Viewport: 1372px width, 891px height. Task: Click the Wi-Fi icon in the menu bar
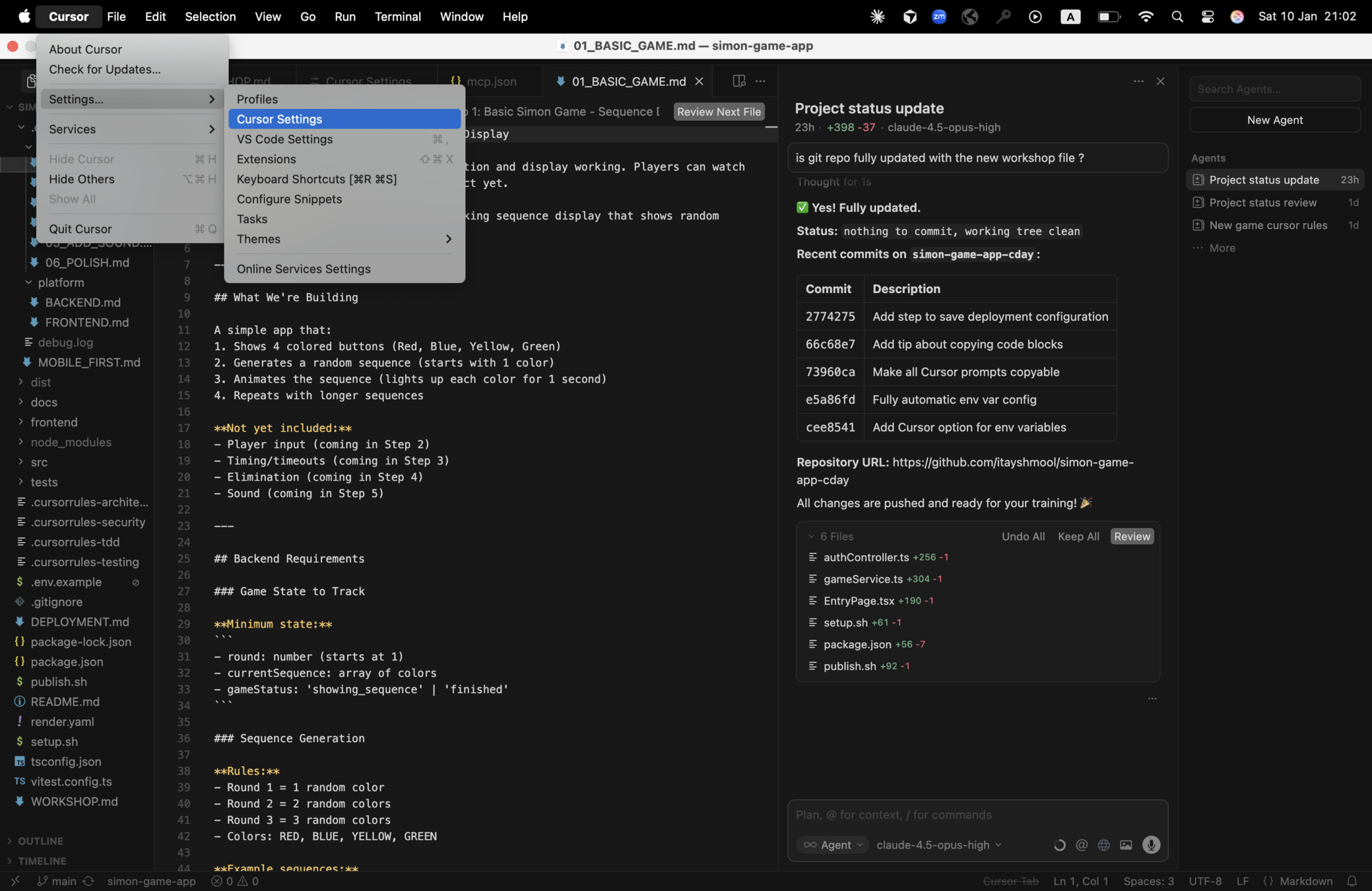pos(1146,16)
